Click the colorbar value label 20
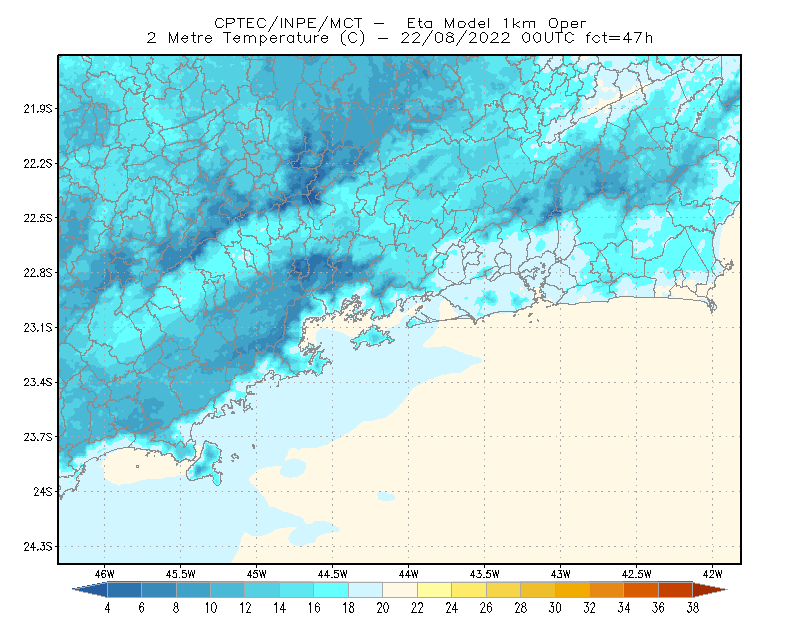 pyautogui.click(x=383, y=608)
